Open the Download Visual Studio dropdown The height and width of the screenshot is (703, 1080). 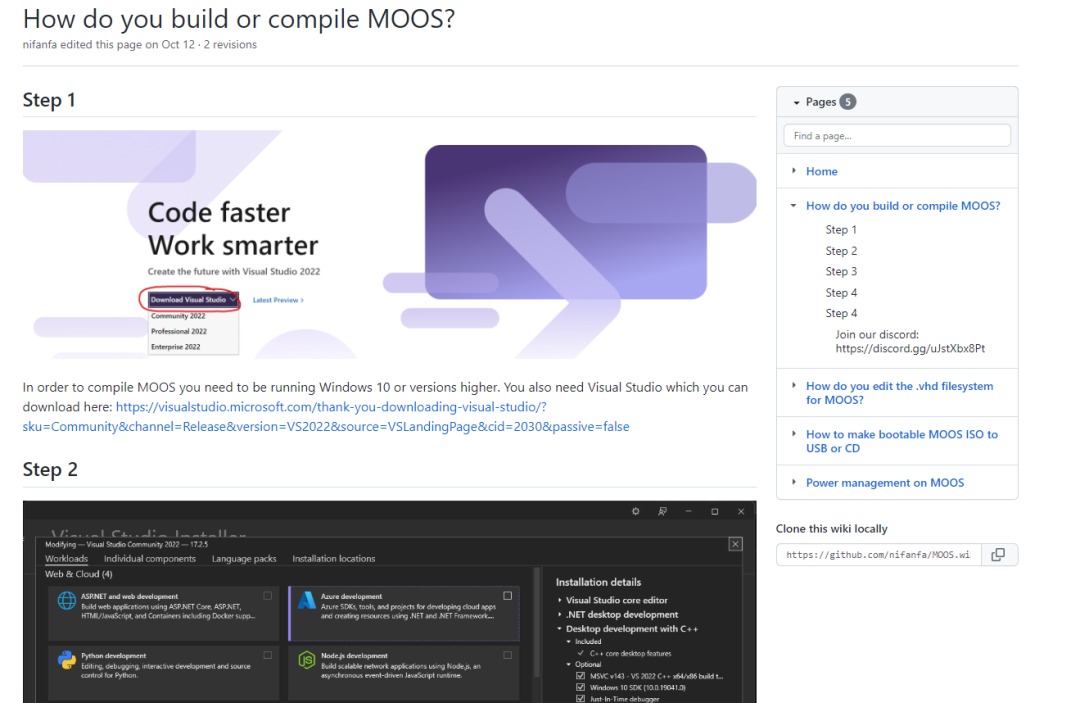point(193,300)
